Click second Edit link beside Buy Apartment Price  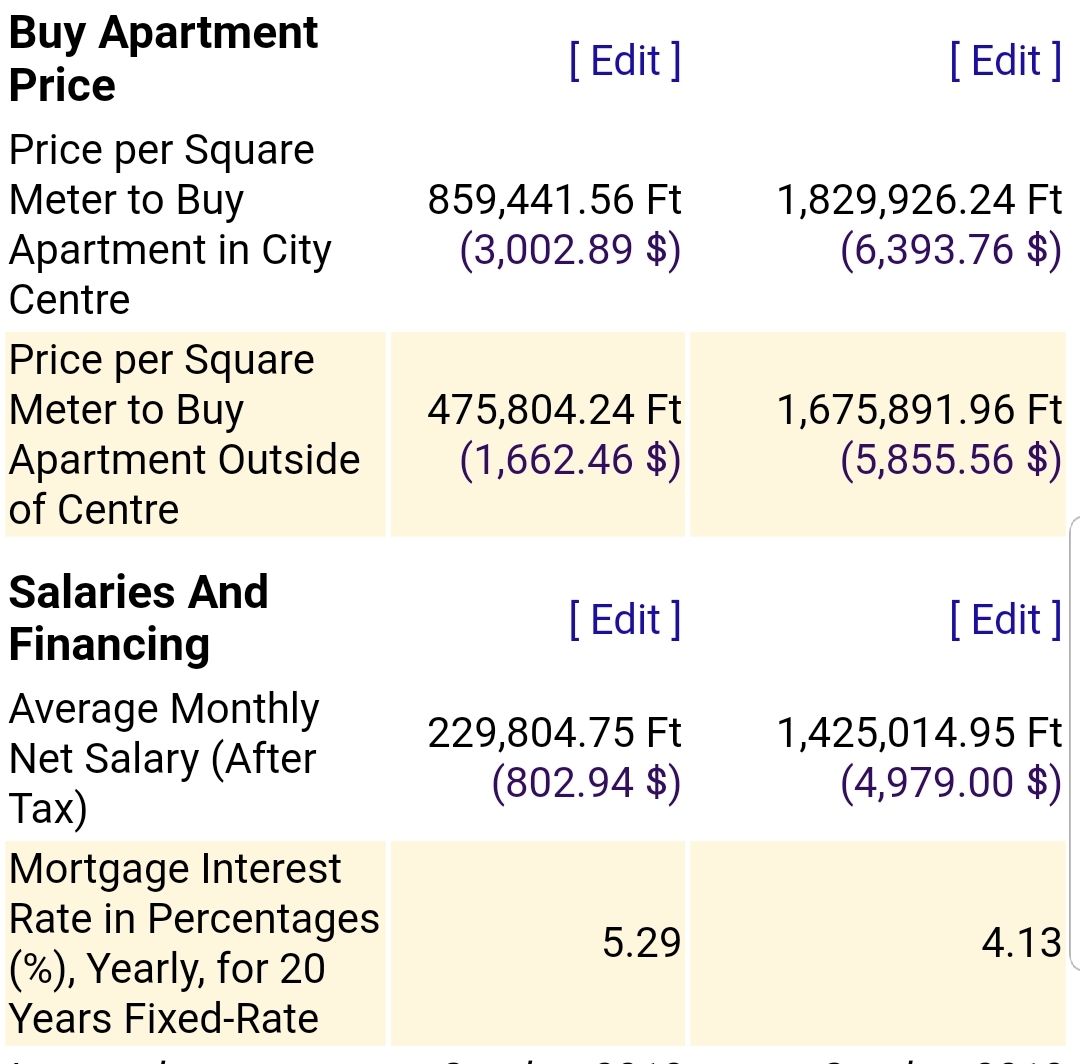click(x=1005, y=60)
